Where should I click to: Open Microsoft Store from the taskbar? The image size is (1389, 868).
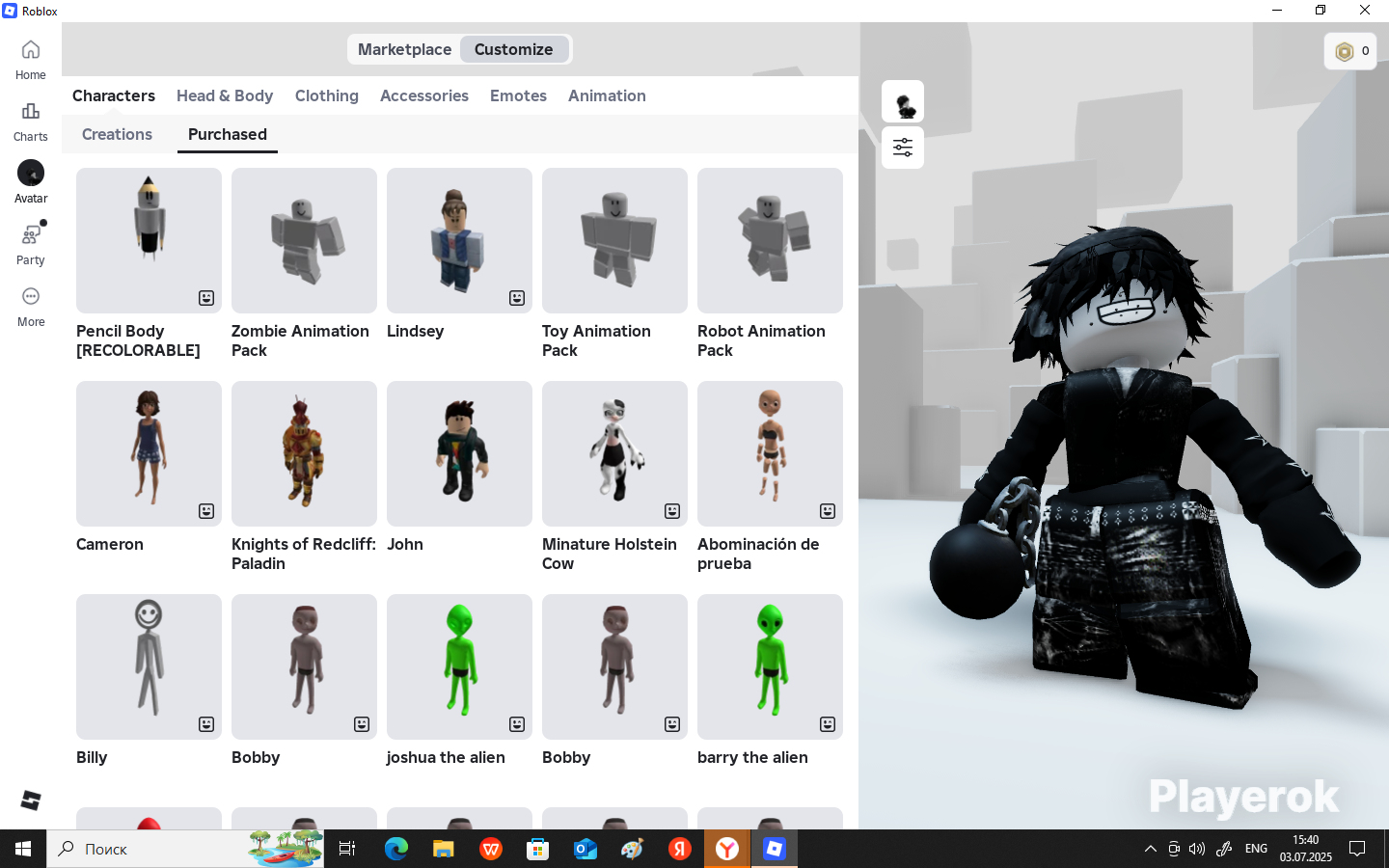(x=538, y=849)
